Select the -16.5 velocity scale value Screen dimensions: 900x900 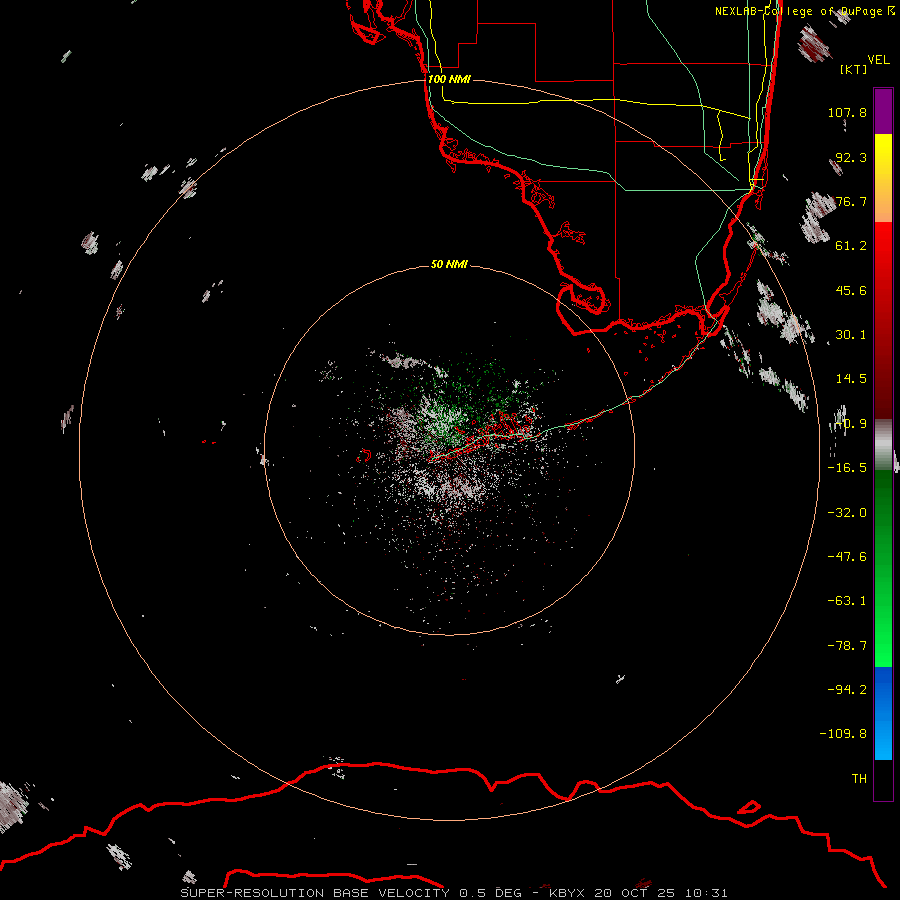tap(847, 468)
